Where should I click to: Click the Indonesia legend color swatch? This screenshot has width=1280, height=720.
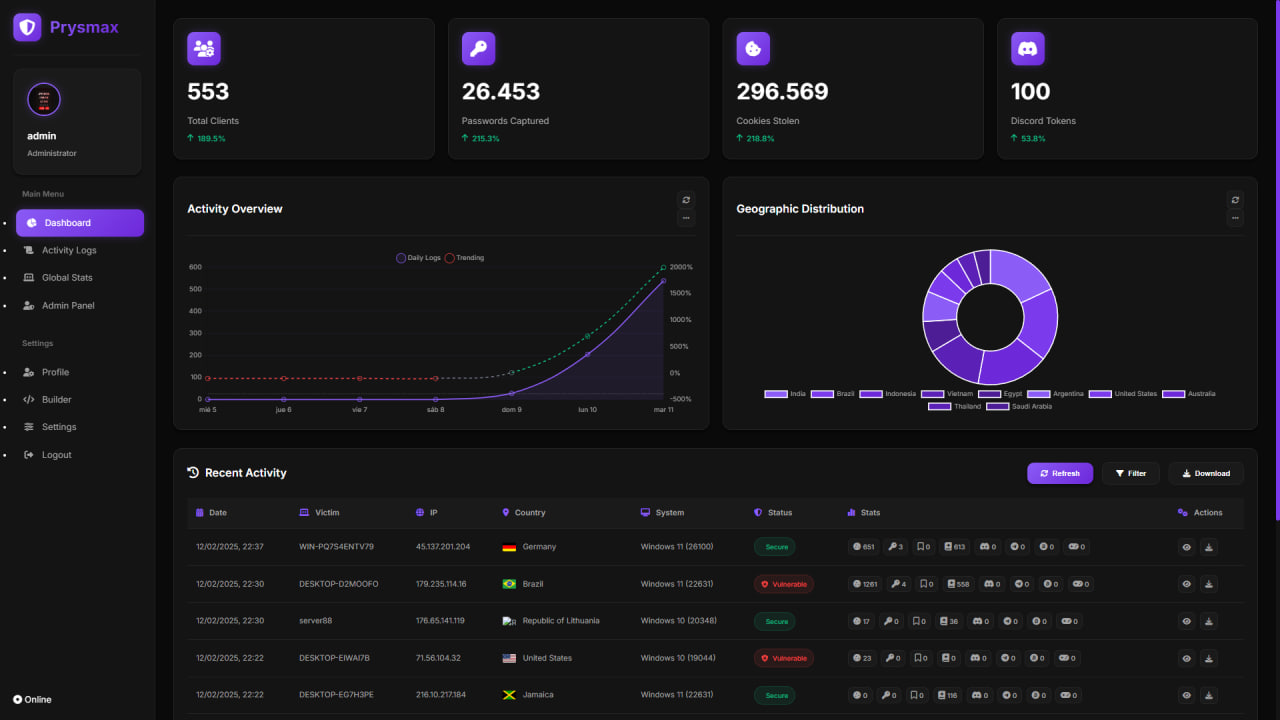(871, 394)
